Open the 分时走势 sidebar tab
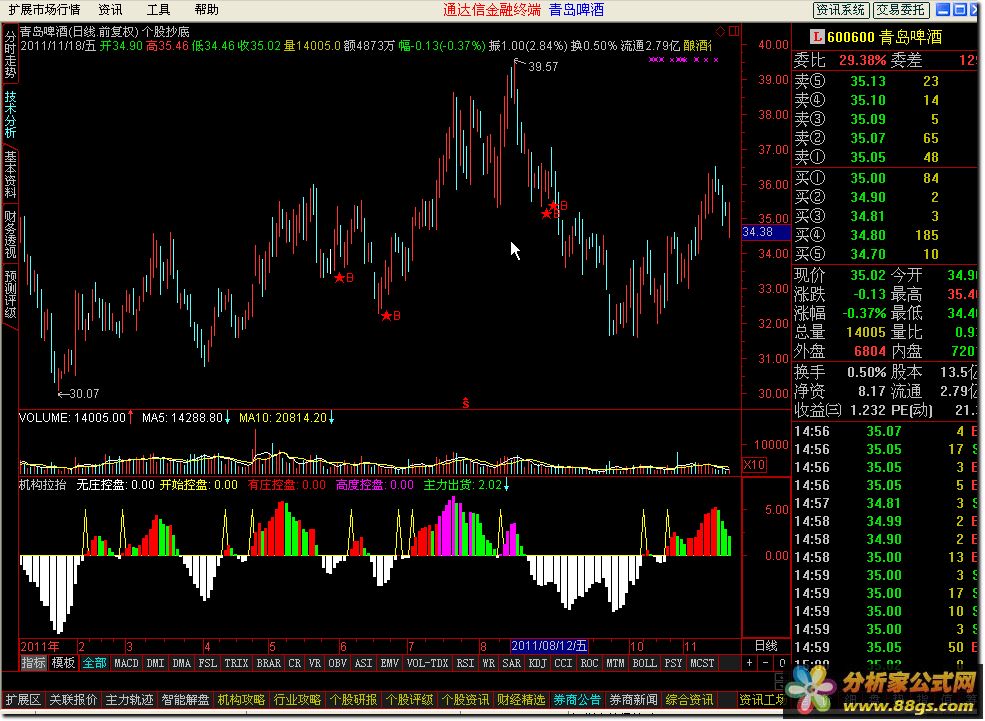 [x=10, y=55]
